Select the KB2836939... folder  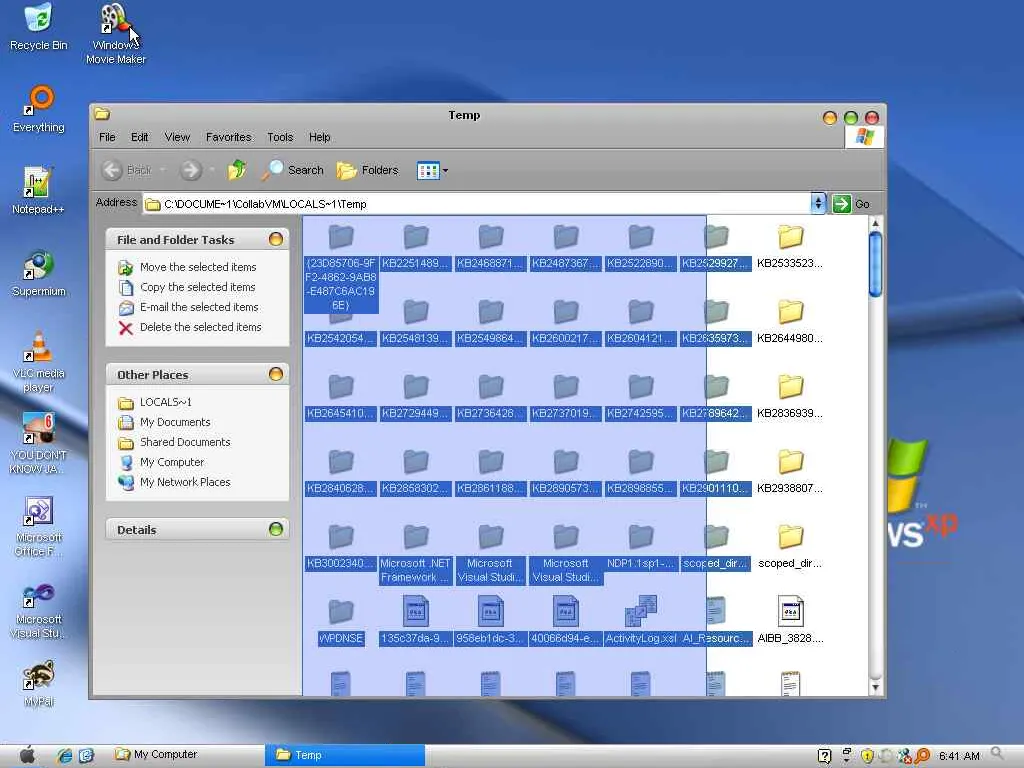tap(790, 398)
